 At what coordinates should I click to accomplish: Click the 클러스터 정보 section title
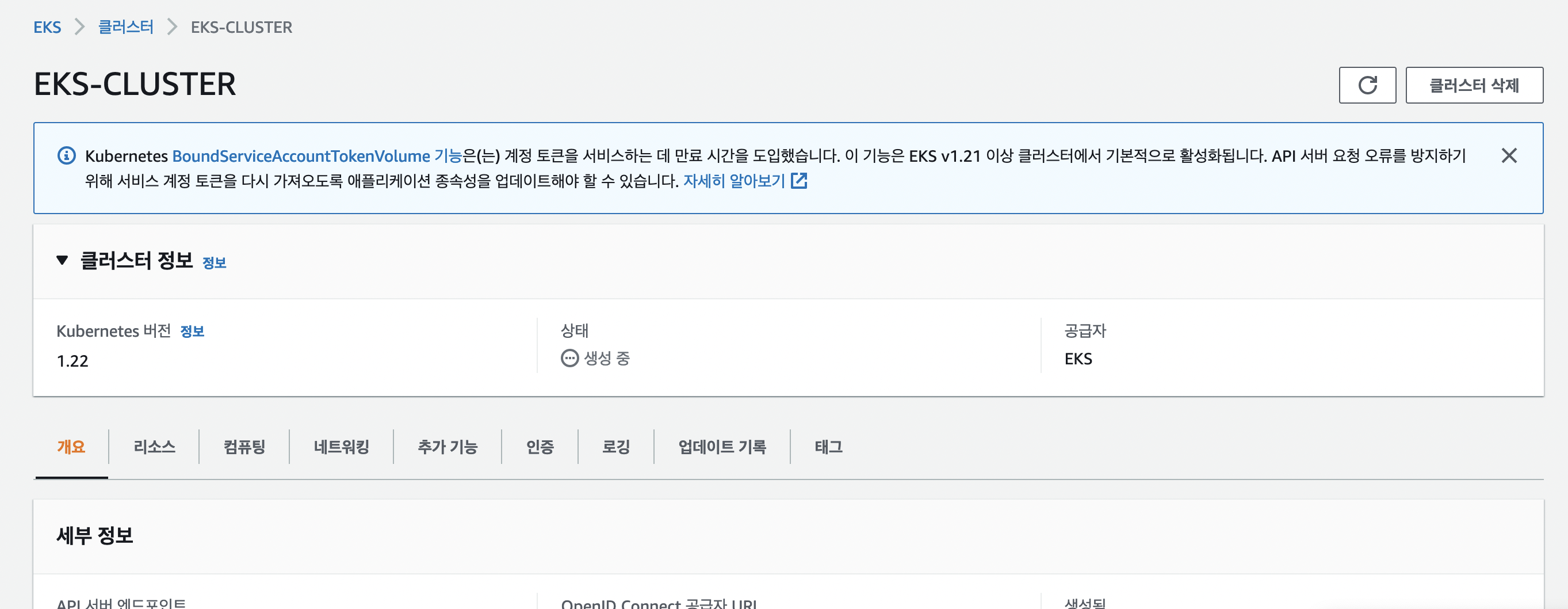(x=136, y=261)
